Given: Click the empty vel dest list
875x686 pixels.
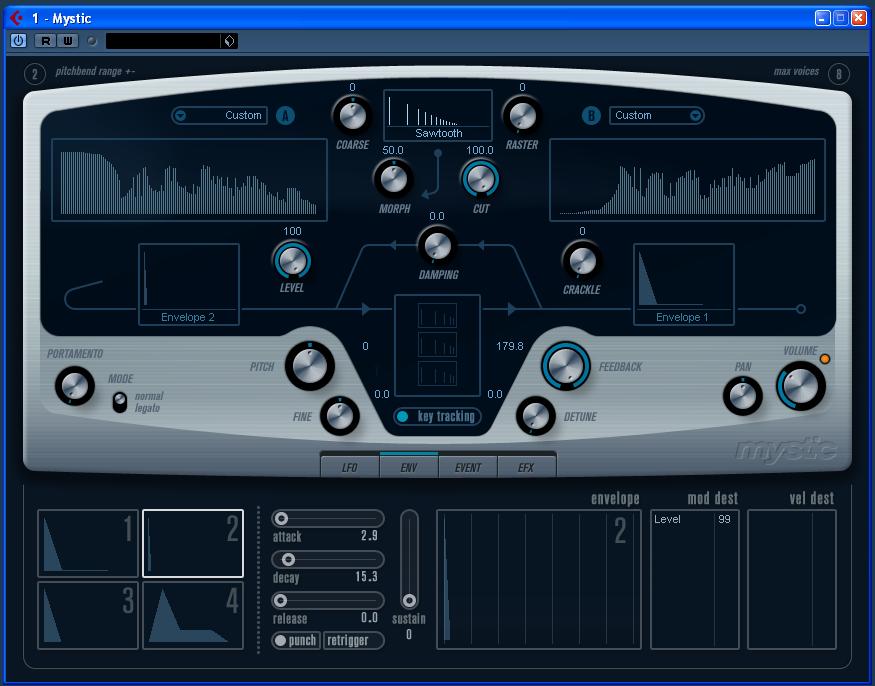Looking at the screenshot, I should pos(792,579).
